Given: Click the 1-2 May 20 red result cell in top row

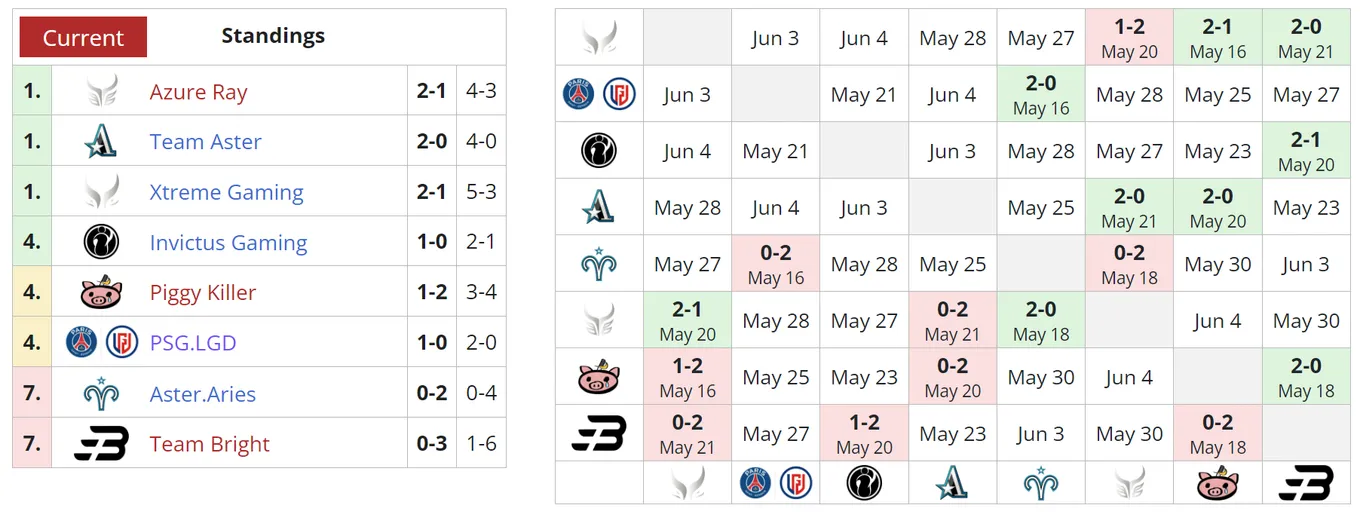Looking at the screenshot, I should (x=1129, y=38).
